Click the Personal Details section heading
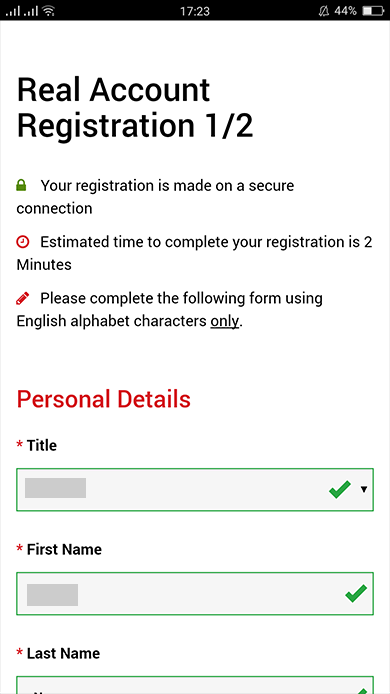Viewport: 390px width, 694px height. pos(104,399)
